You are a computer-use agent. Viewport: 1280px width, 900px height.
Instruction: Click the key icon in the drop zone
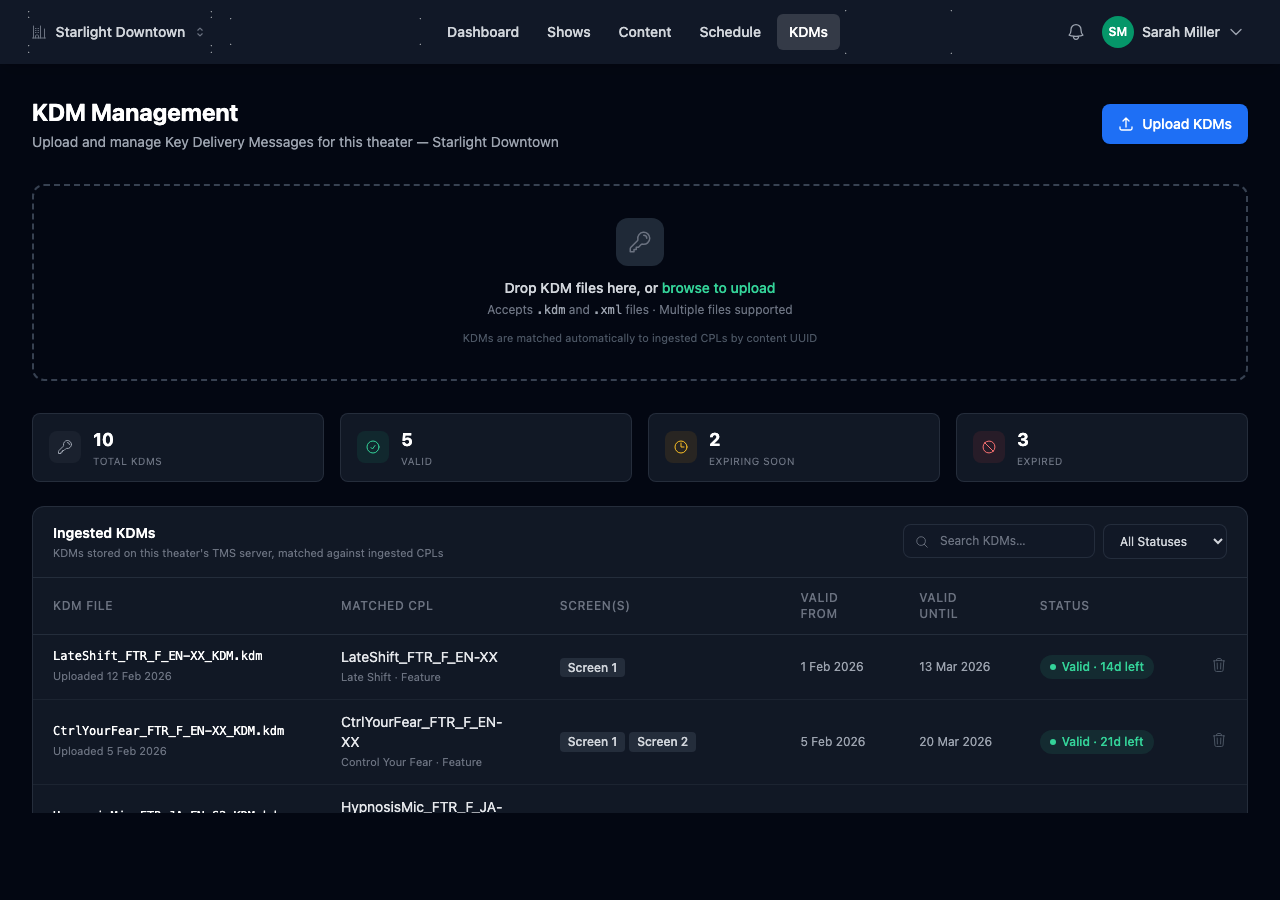tap(640, 242)
